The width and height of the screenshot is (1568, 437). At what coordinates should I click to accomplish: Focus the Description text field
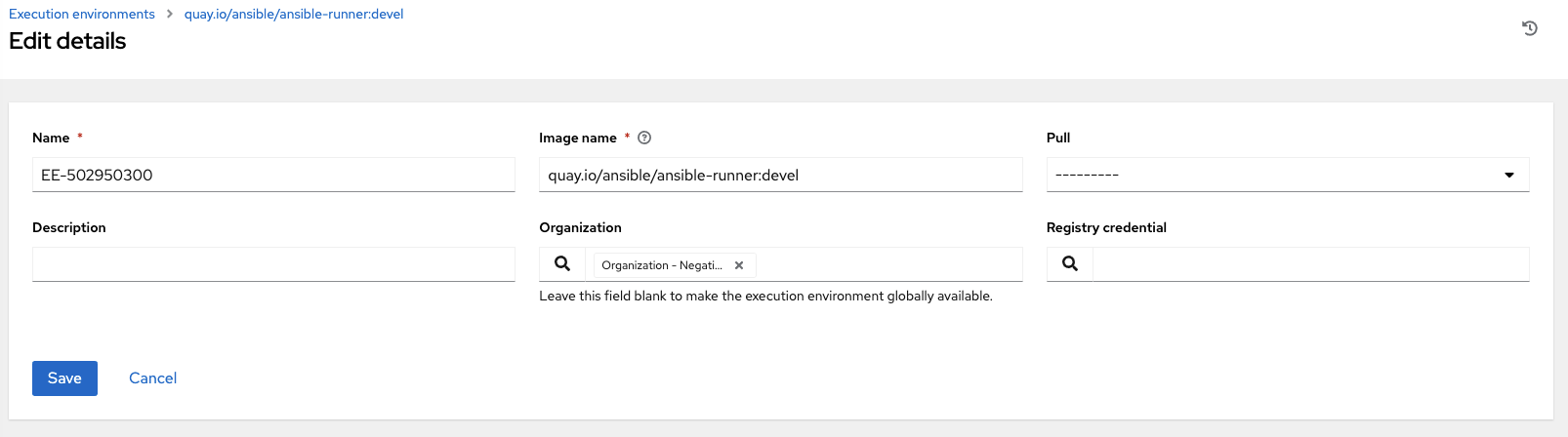tap(273, 264)
